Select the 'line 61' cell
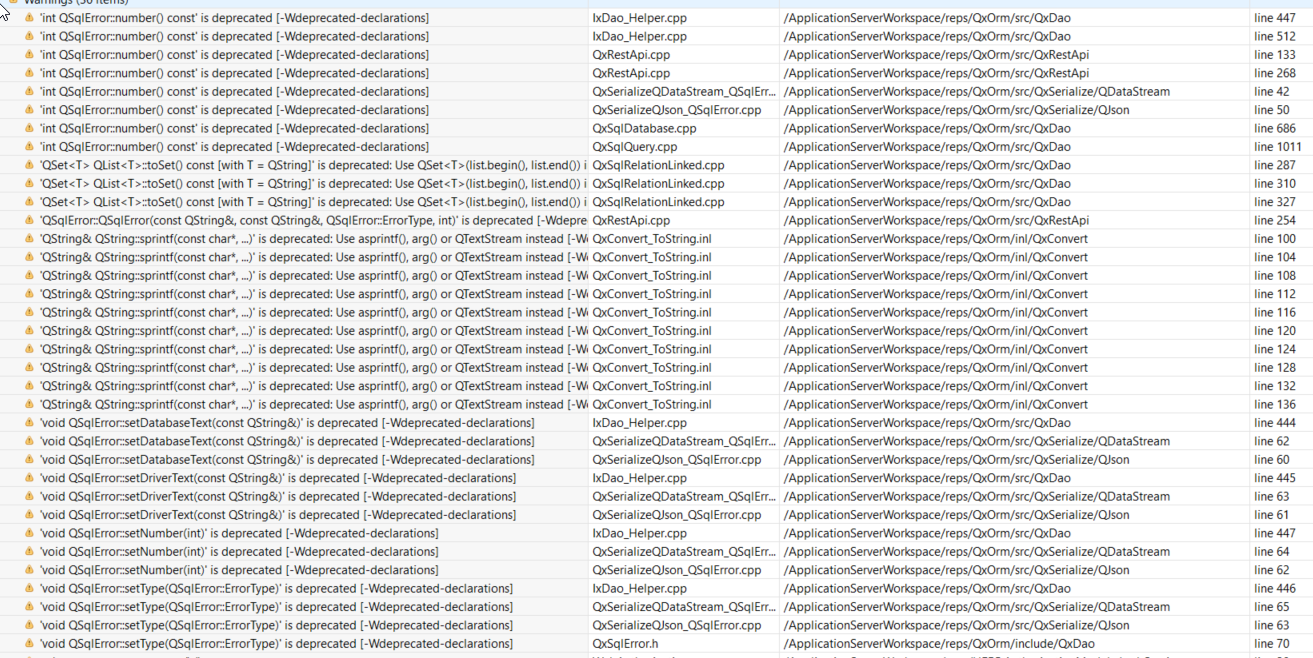The height and width of the screenshot is (658, 1313). coord(1271,515)
